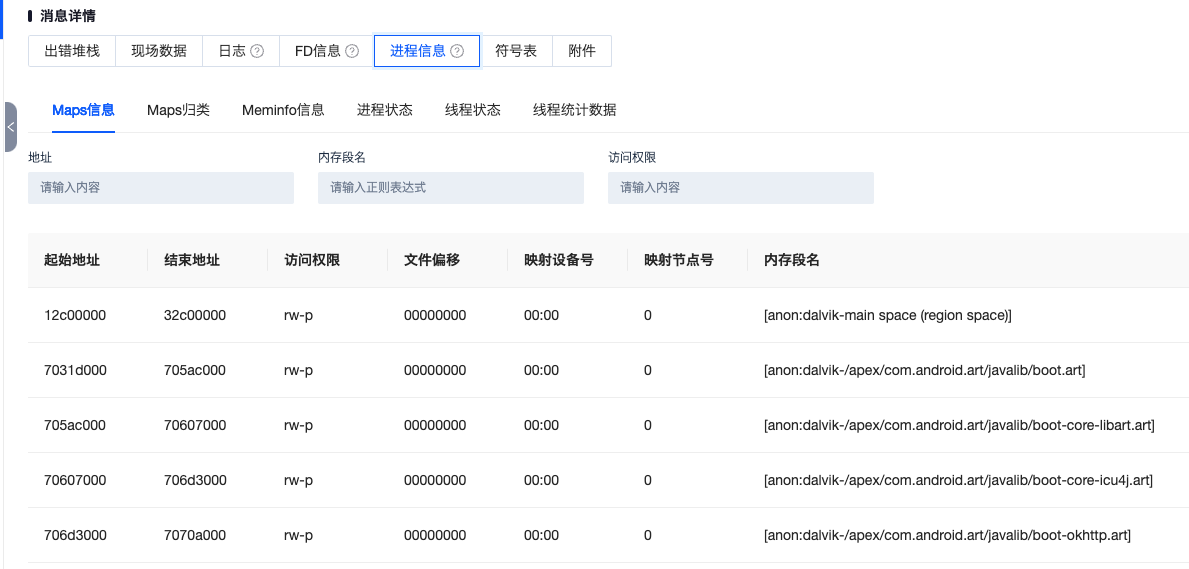Click the 起始地址 column header
Image resolution: width=1189 pixels, height=569 pixels.
click(x=72, y=260)
